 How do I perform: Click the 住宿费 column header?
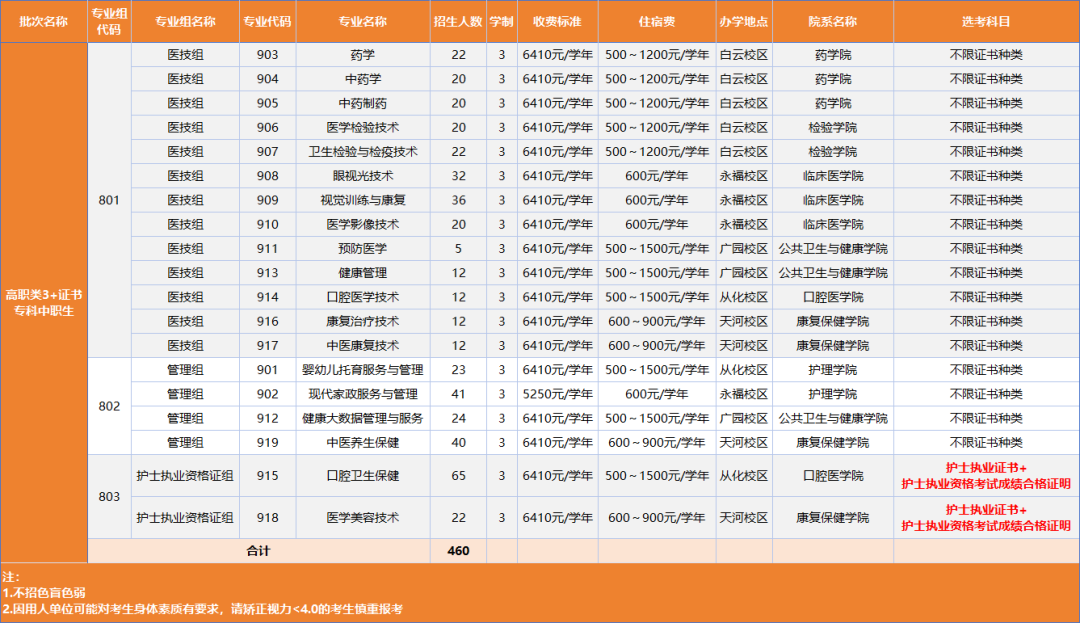656,21
